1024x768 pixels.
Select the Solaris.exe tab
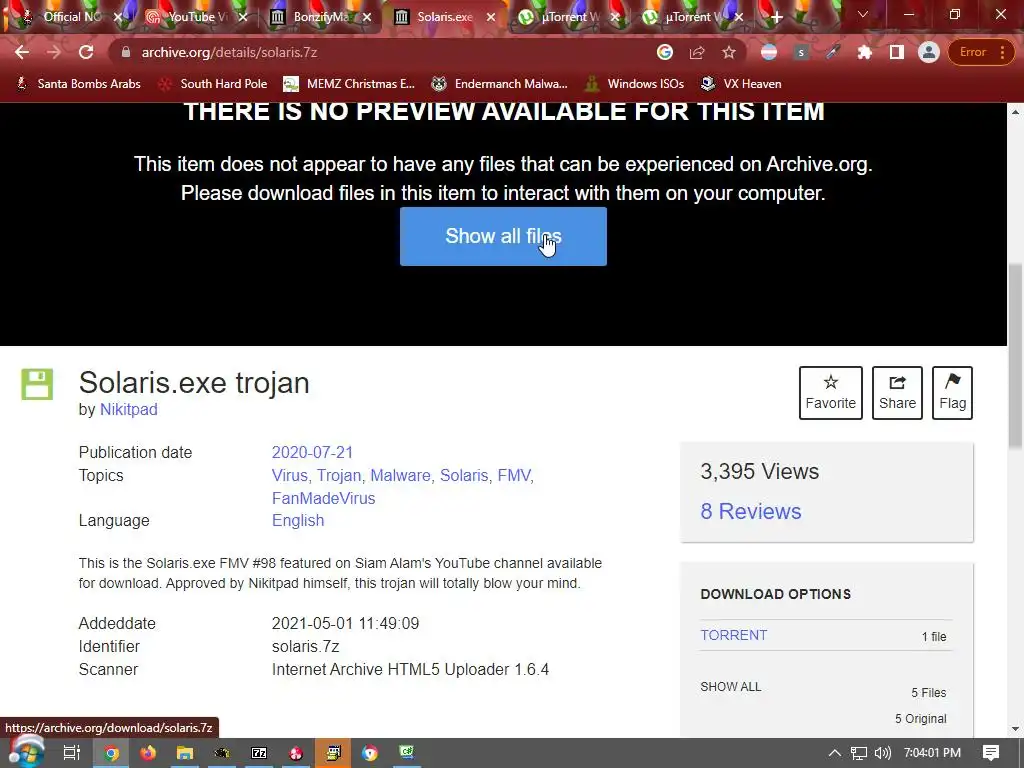tap(445, 17)
